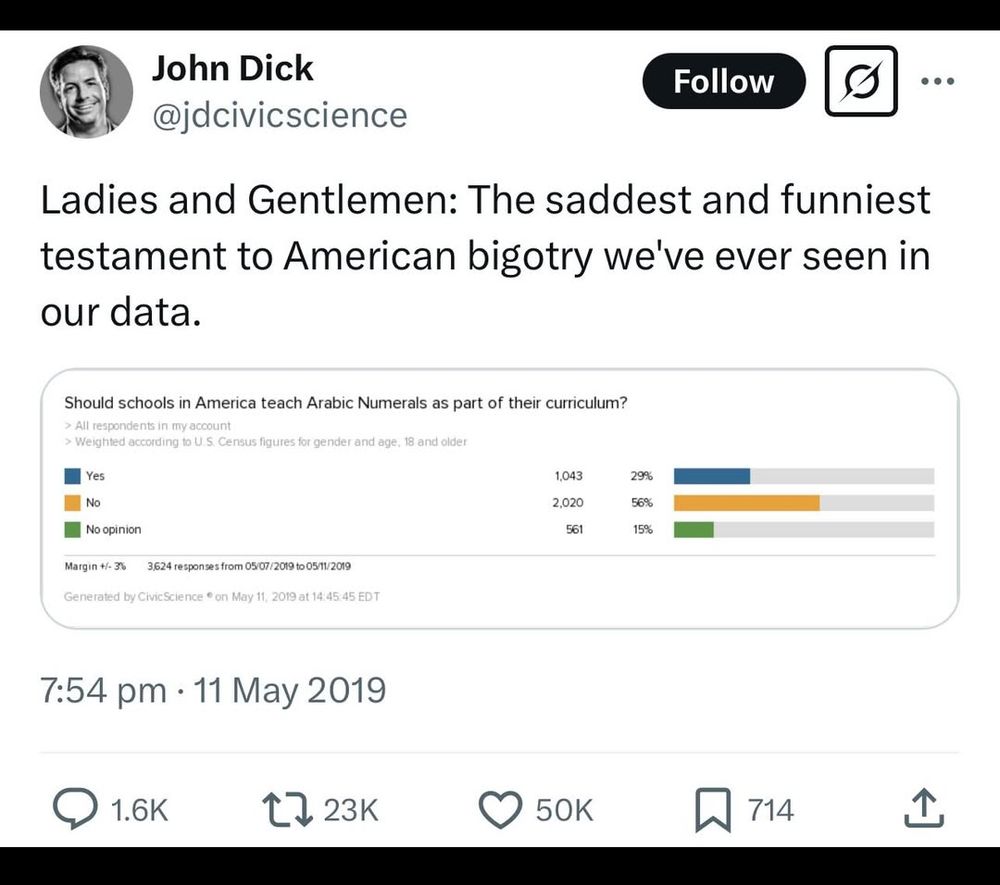Click the Follow button
1000x885 pixels.
pos(724,81)
